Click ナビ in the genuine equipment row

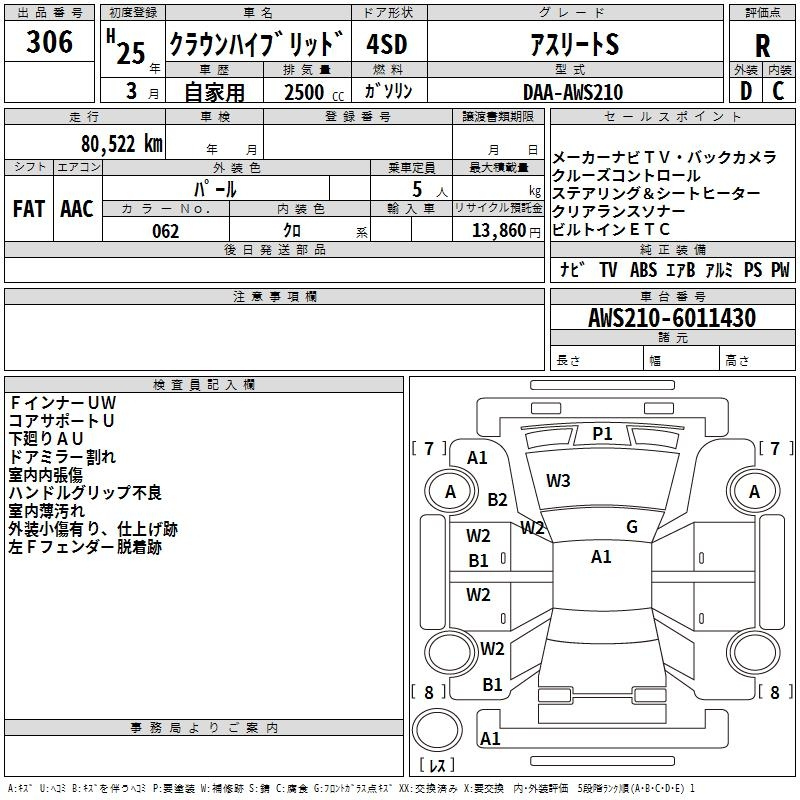[571, 269]
